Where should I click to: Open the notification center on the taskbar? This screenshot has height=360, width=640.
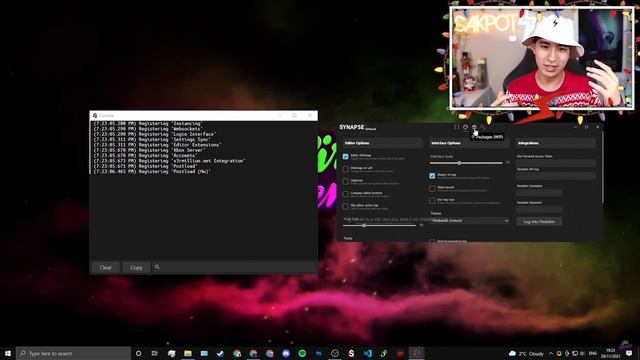click(629, 353)
